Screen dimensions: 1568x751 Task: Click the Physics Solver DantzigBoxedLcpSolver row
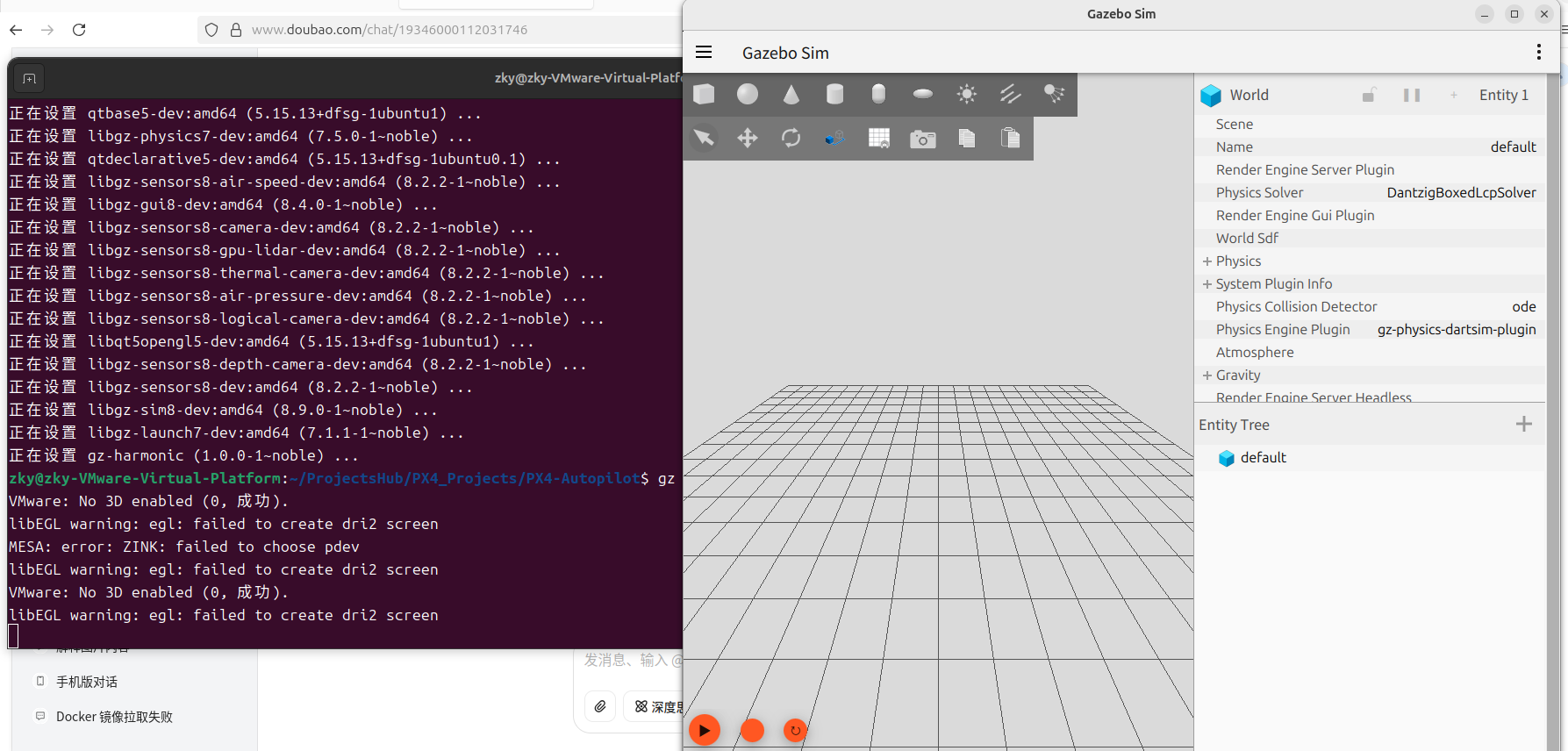click(1370, 193)
